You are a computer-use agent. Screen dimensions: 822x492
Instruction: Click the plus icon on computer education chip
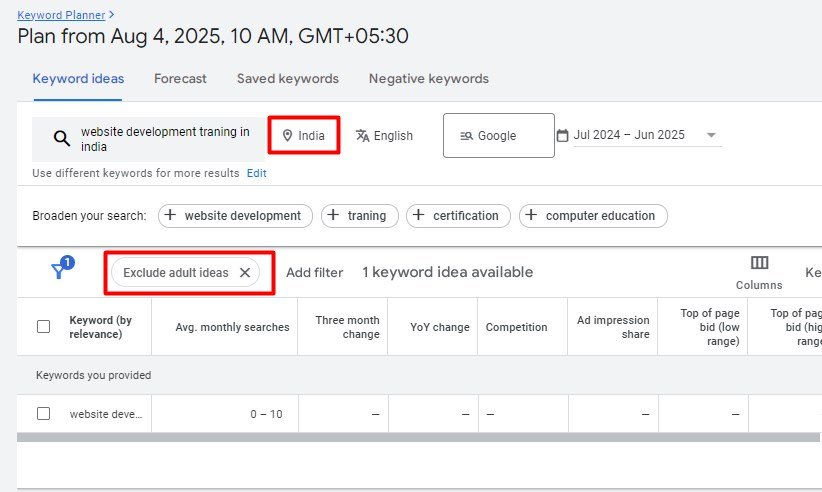531,215
